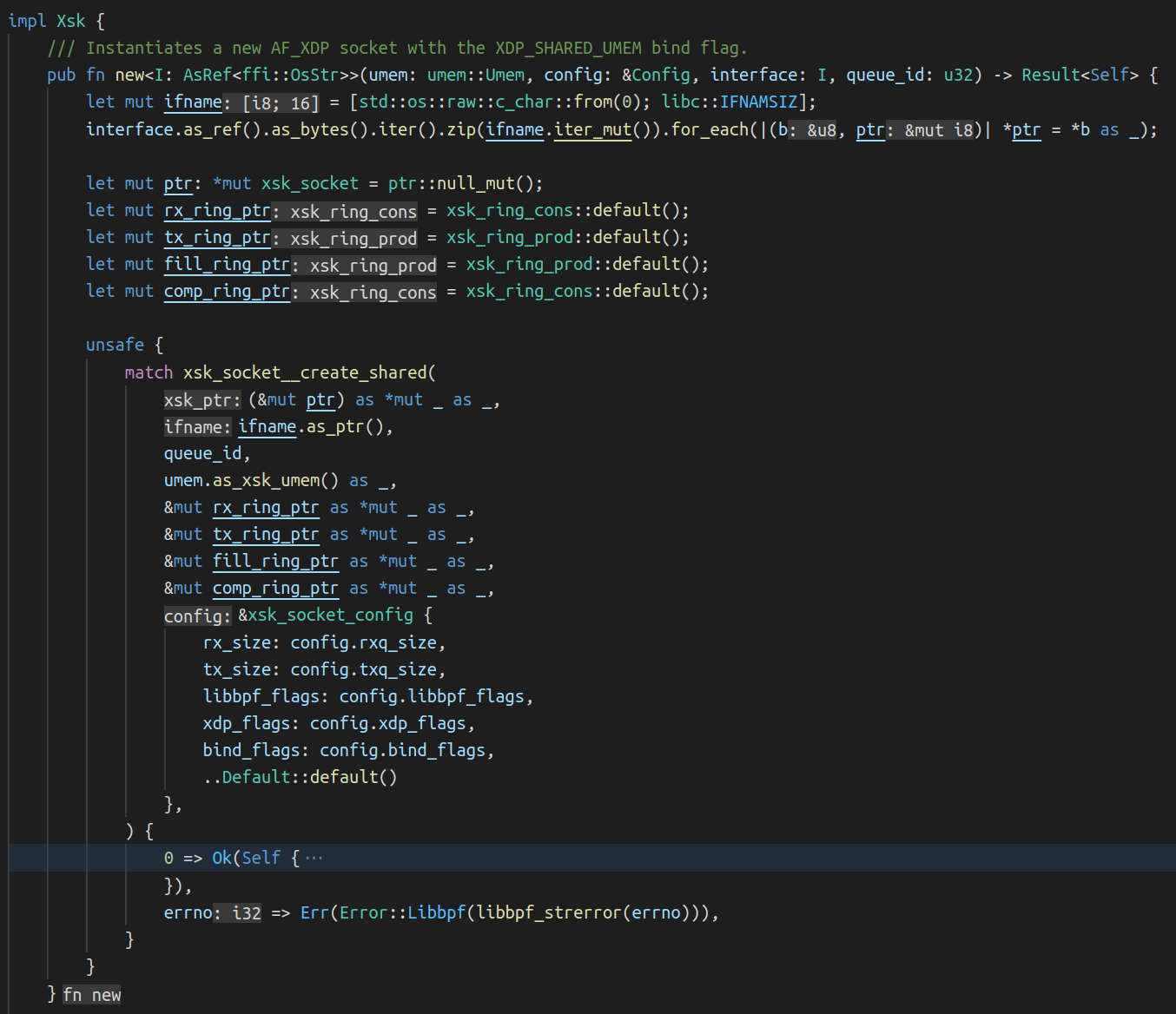1176x1014 pixels.
Task: Click the 'unsafe' keyword
Action: coord(115,345)
